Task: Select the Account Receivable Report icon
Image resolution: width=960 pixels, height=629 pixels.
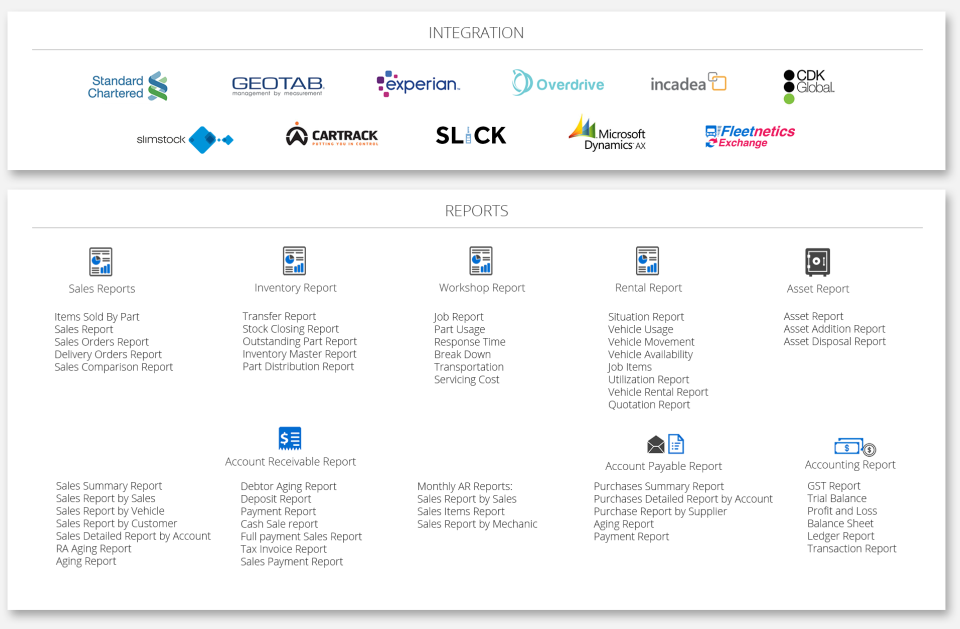Action: 290,438
